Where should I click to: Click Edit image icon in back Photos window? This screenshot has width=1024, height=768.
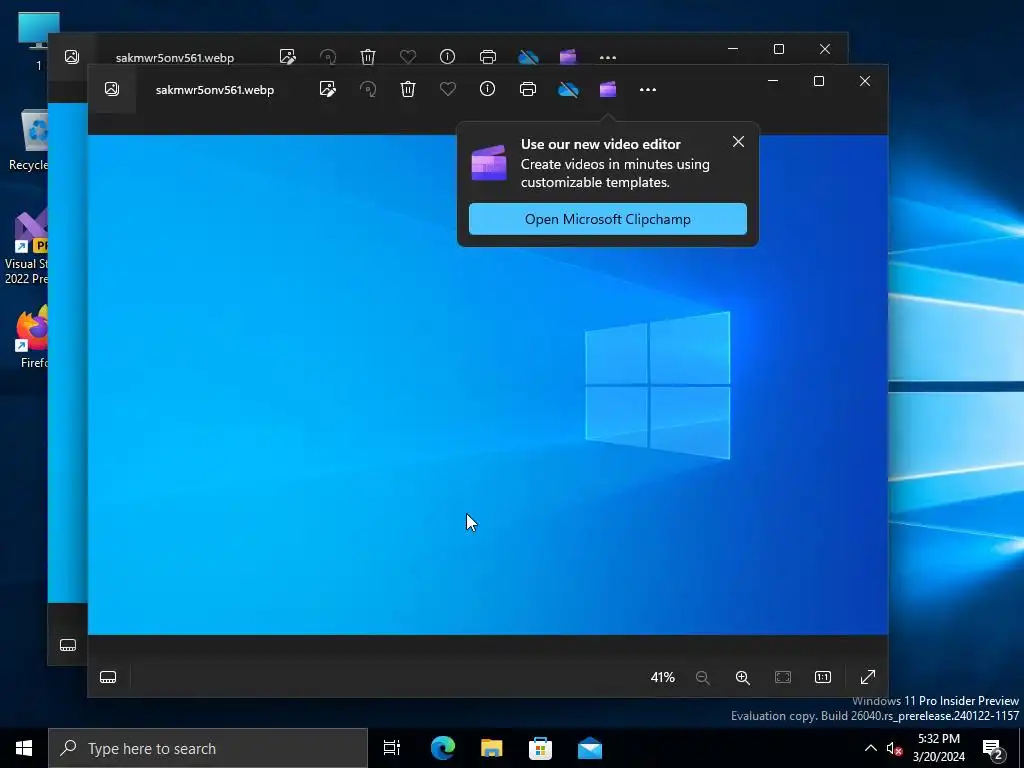pyautogui.click(x=288, y=57)
